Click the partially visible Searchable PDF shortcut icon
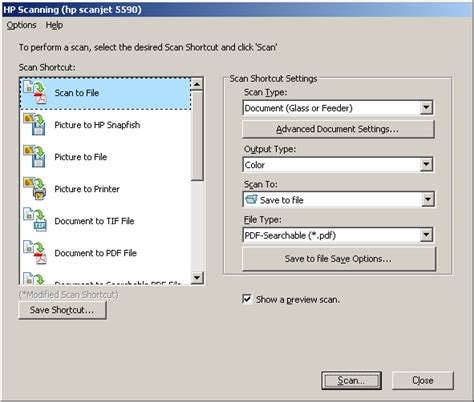 point(34,278)
